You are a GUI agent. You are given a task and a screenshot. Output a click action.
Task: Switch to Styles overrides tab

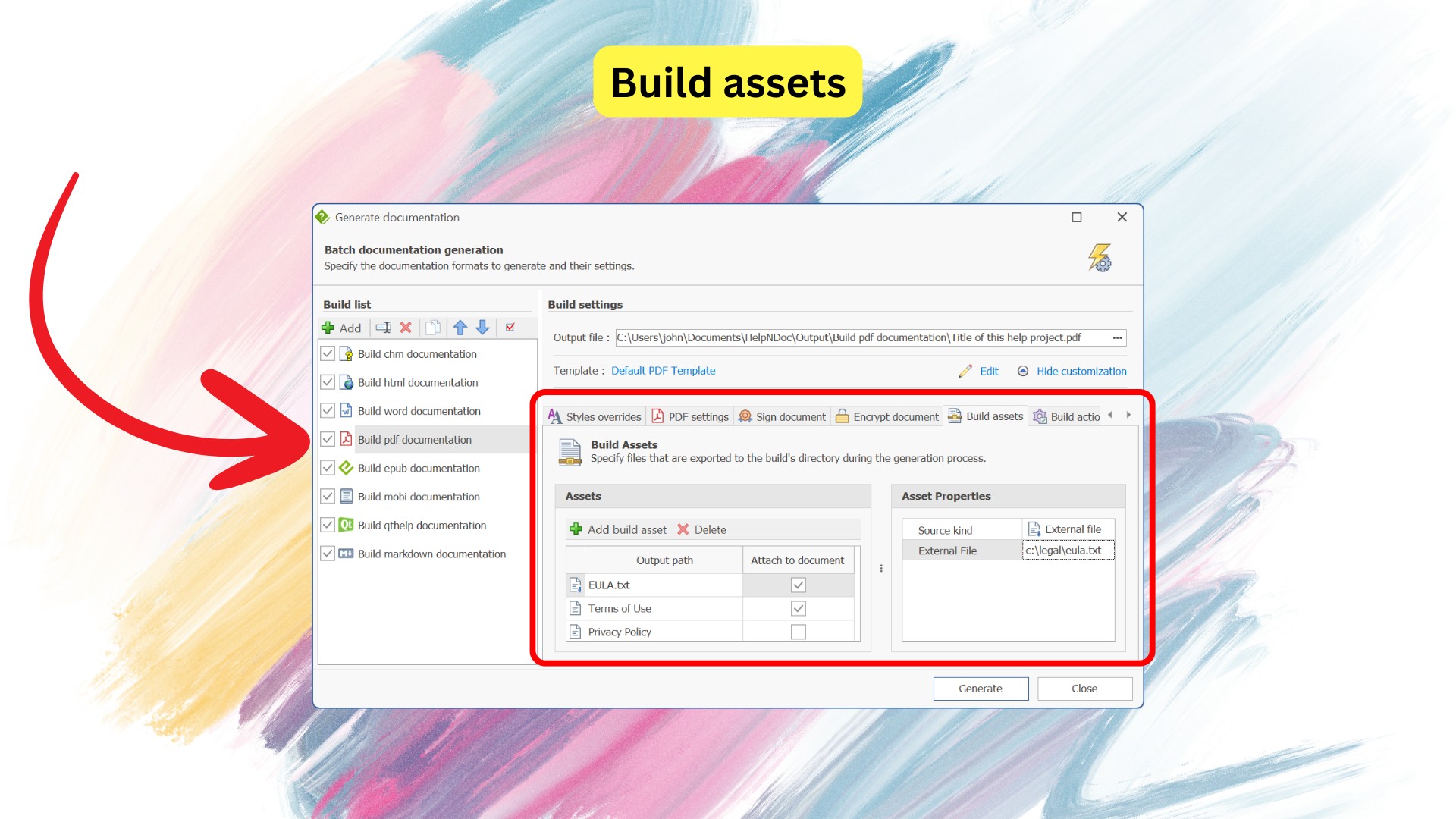pyautogui.click(x=595, y=416)
